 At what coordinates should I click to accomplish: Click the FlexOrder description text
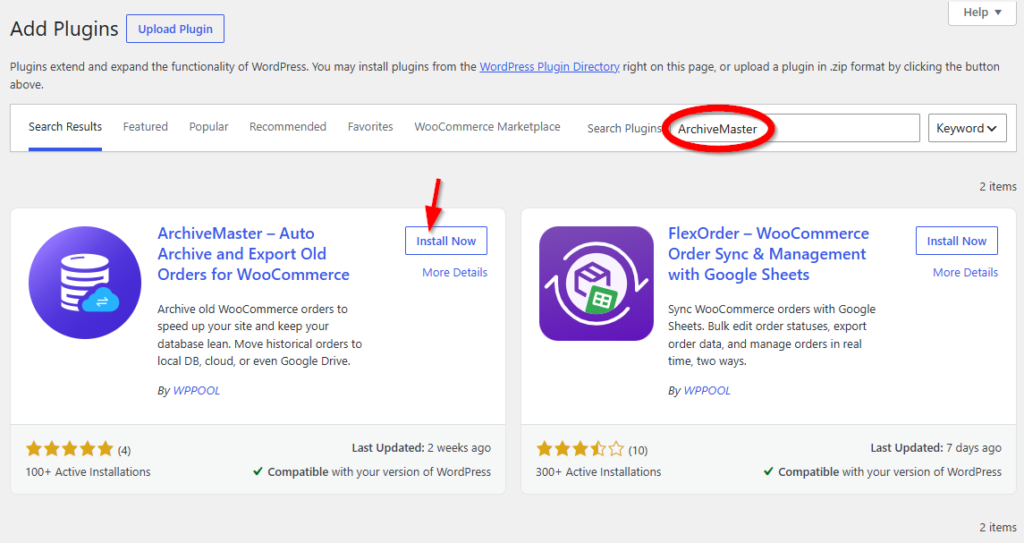coord(771,335)
